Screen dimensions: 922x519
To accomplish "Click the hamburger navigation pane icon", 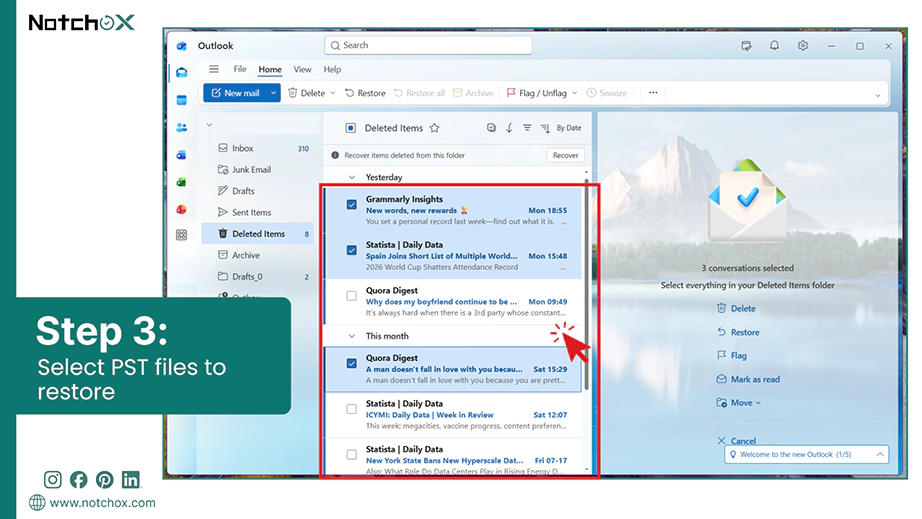I will pyautogui.click(x=214, y=69).
